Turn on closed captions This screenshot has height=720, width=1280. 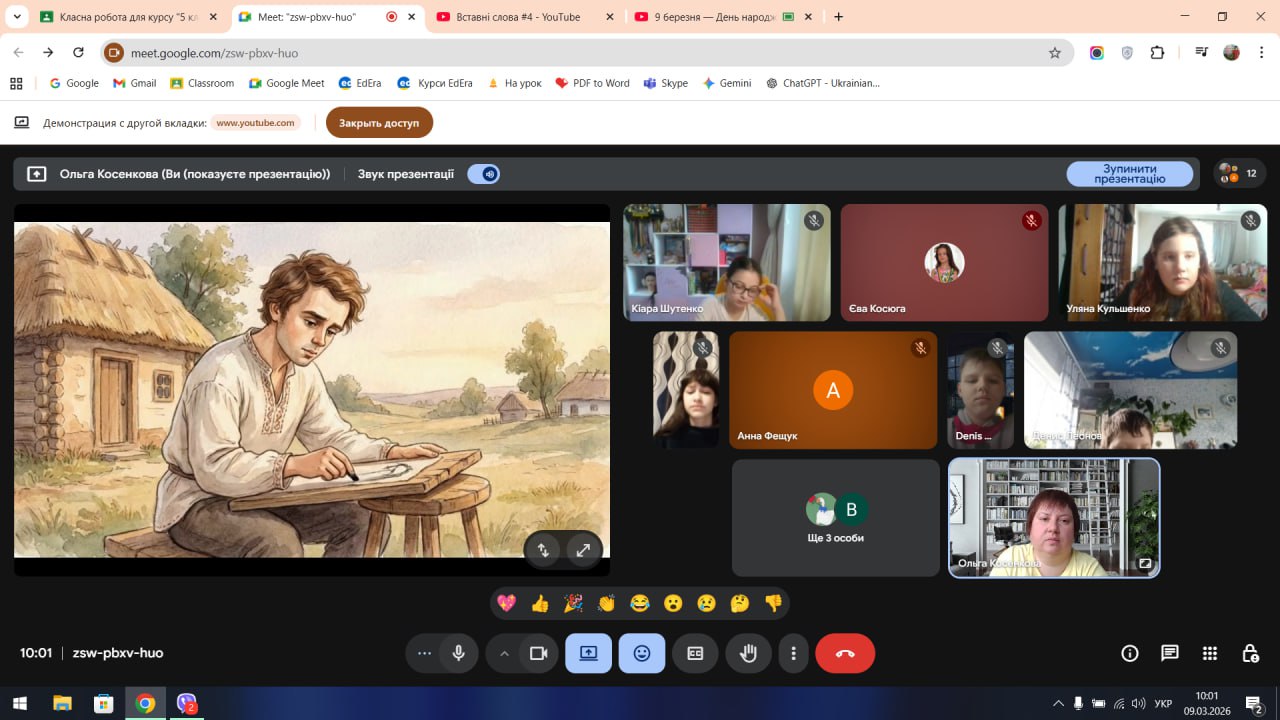click(695, 653)
